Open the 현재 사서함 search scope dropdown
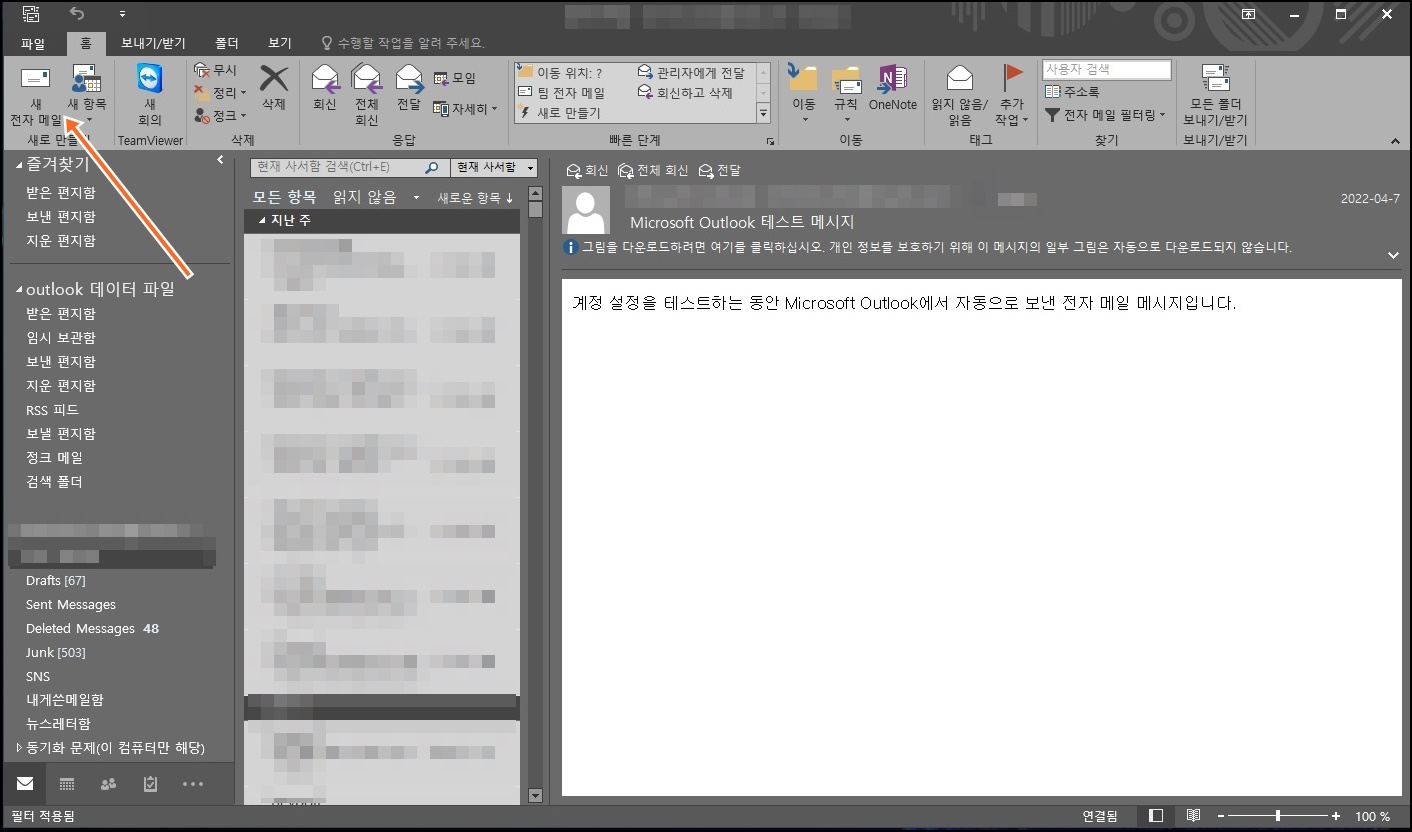 click(x=495, y=167)
